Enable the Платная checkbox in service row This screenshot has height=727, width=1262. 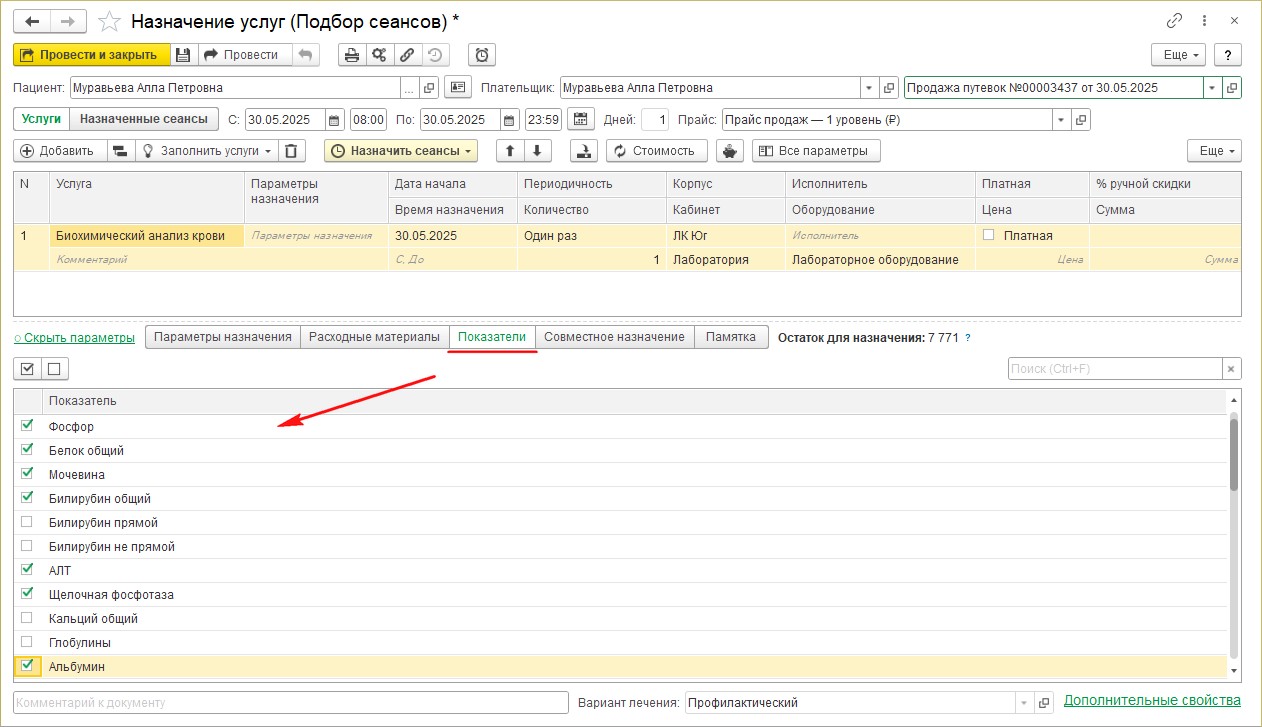pyautogui.click(x=989, y=235)
